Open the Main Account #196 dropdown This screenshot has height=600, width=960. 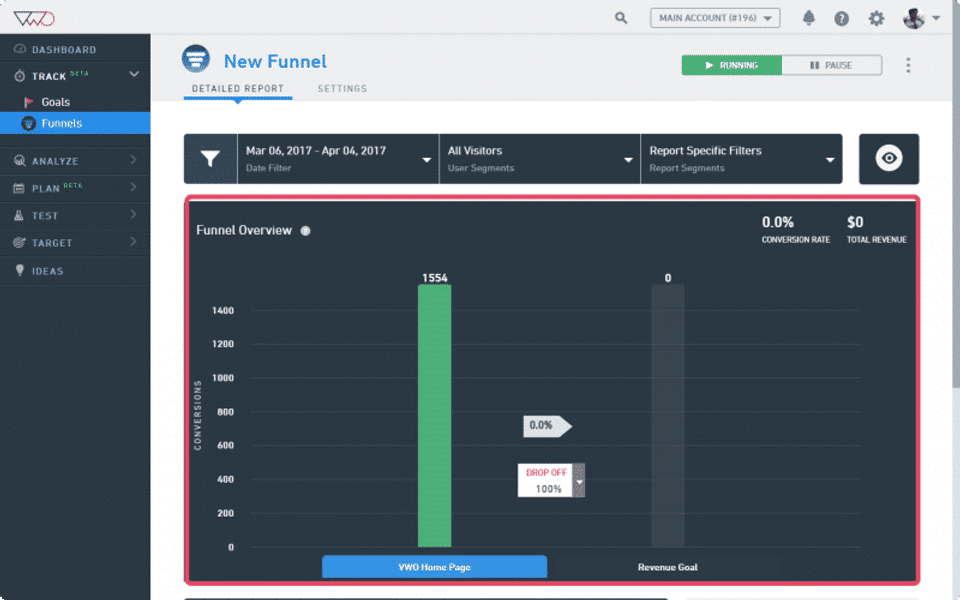coord(714,18)
